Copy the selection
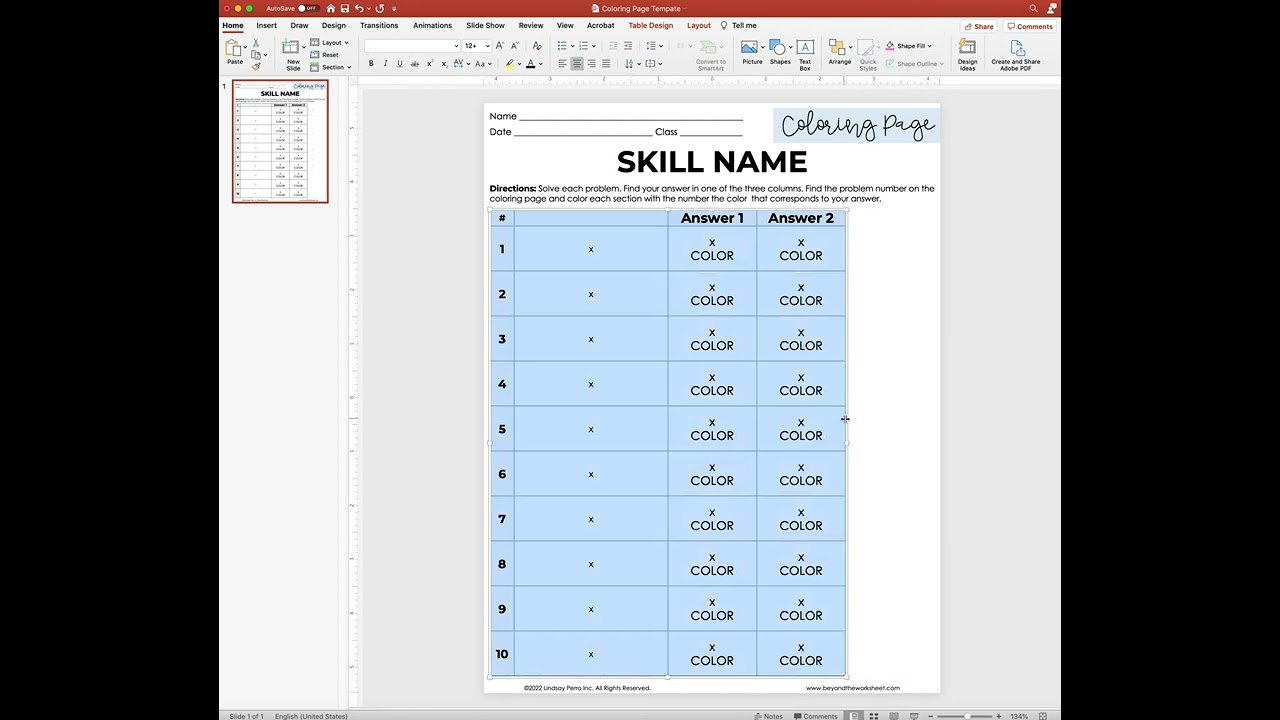Screen dimensions: 1280x720 tap(256, 55)
